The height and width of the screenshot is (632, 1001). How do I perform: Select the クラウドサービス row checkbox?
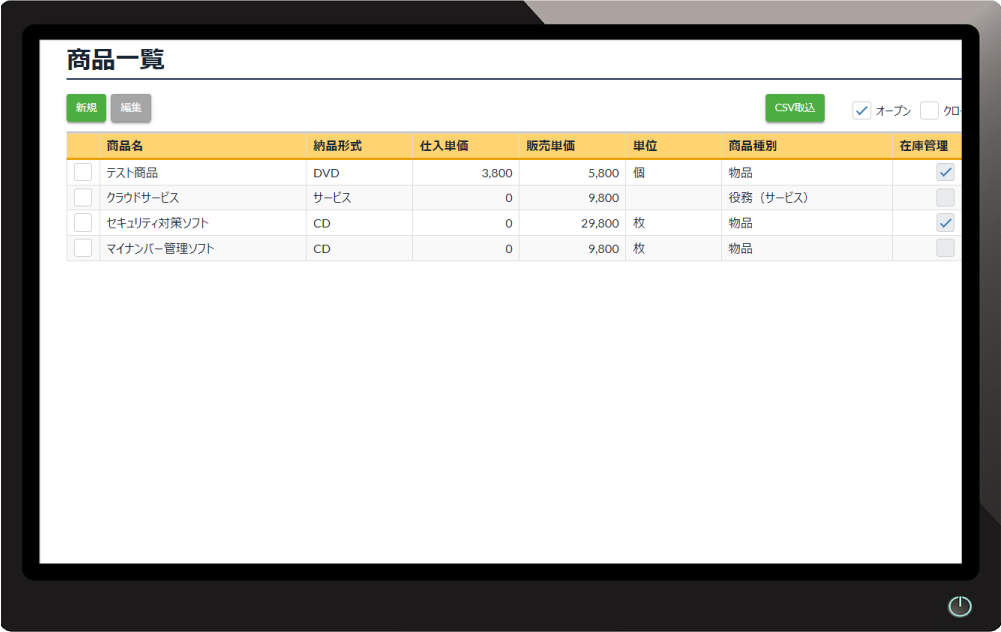[x=83, y=198]
